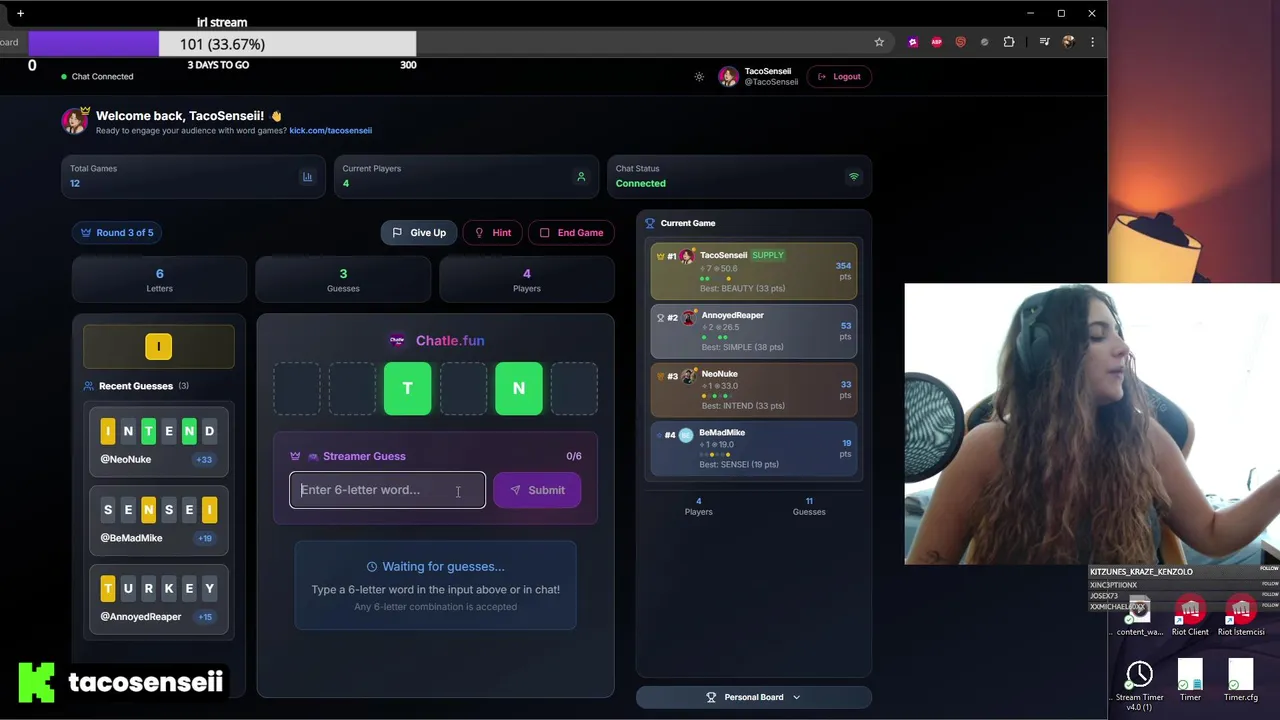
Task: Click the green N letter tile
Action: [x=519, y=388]
